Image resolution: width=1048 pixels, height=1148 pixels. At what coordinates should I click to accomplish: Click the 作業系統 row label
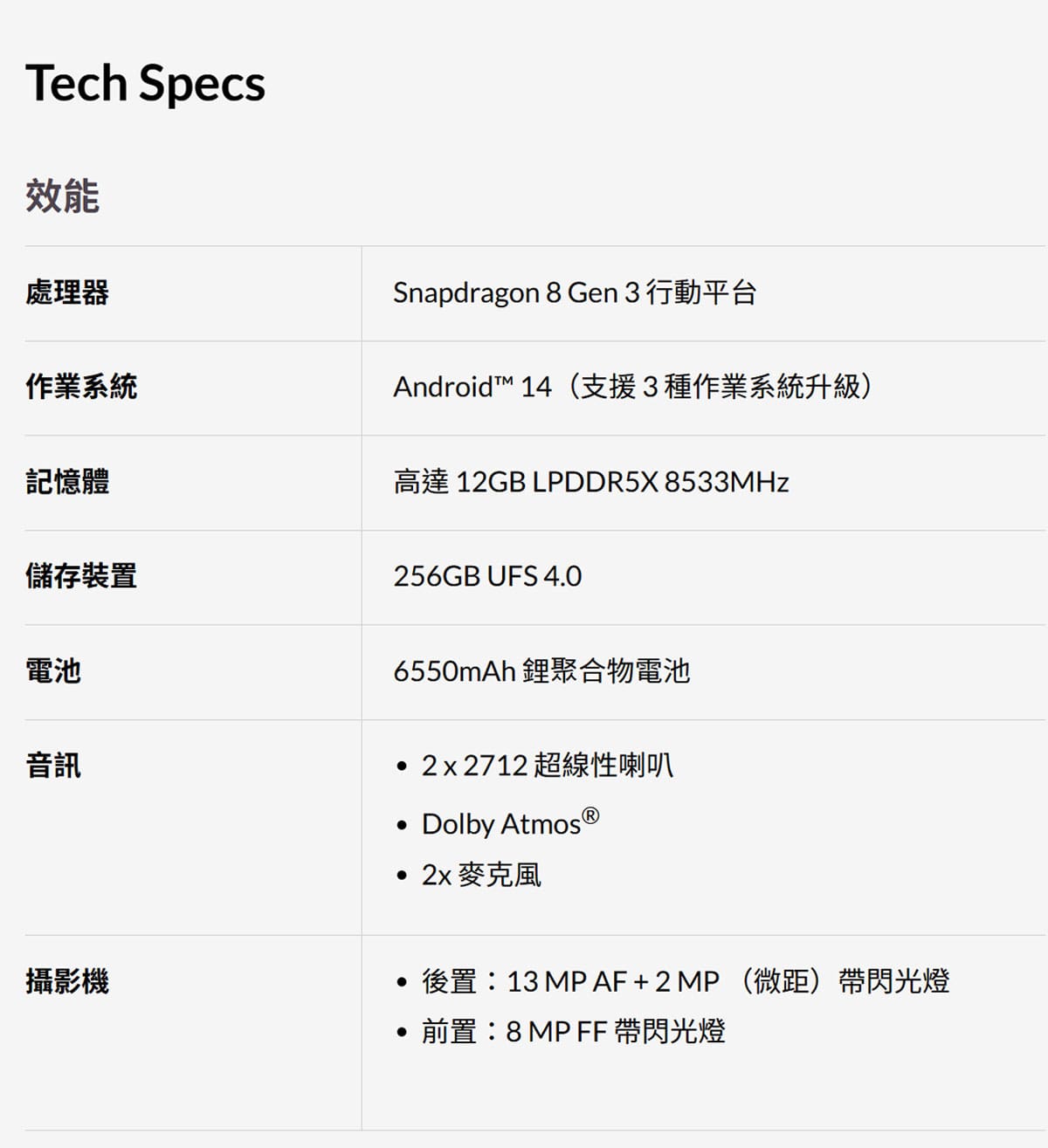81,387
